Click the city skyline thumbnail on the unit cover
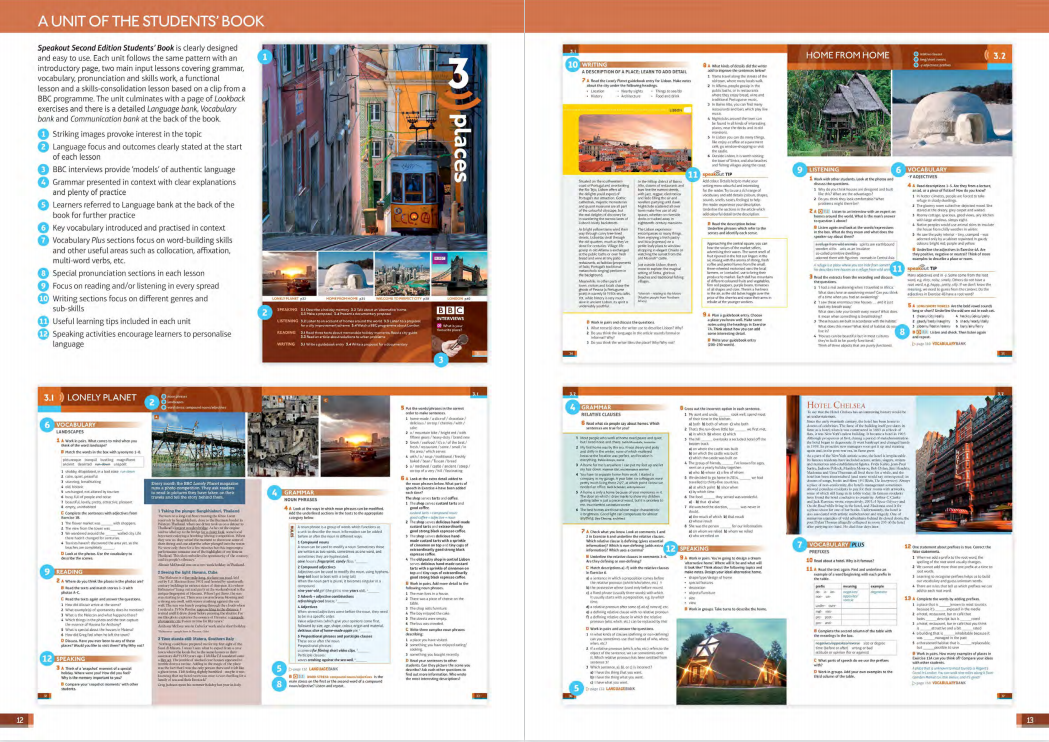The height and width of the screenshot is (742, 1049). pyautogui.click(x=402, y=274)
